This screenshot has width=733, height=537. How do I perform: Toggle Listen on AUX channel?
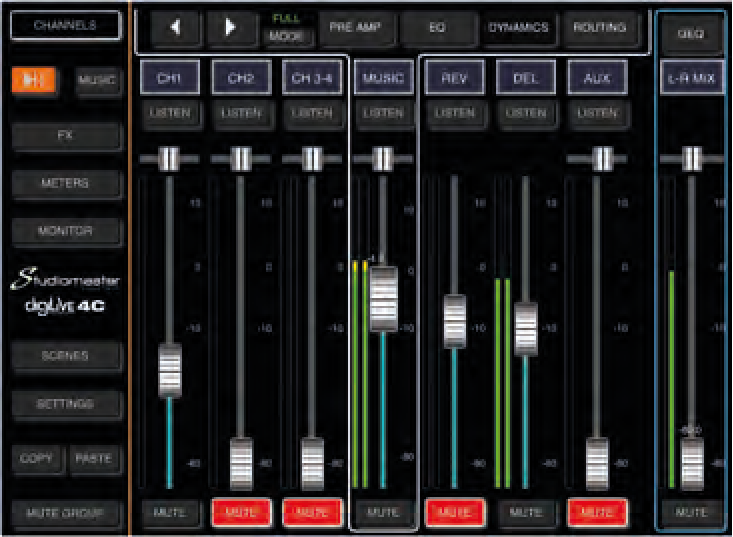pyautogui.click(x=597, y=113)
